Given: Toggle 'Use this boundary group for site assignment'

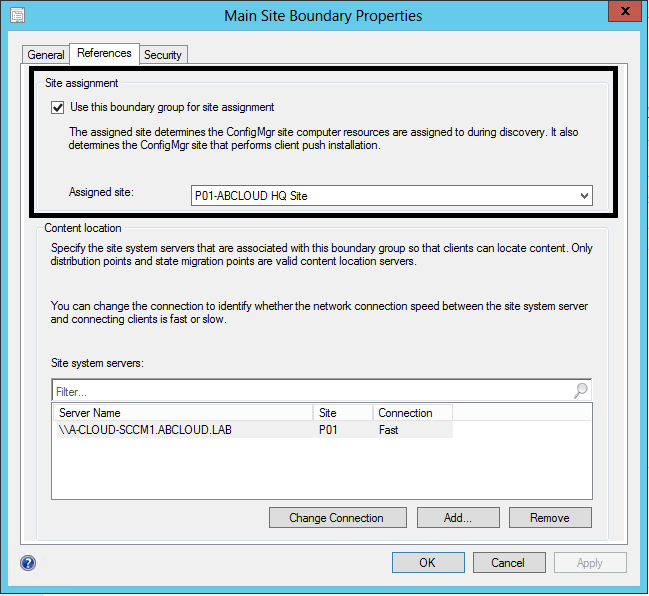Looking at the screenshot, I should [58, 107].
